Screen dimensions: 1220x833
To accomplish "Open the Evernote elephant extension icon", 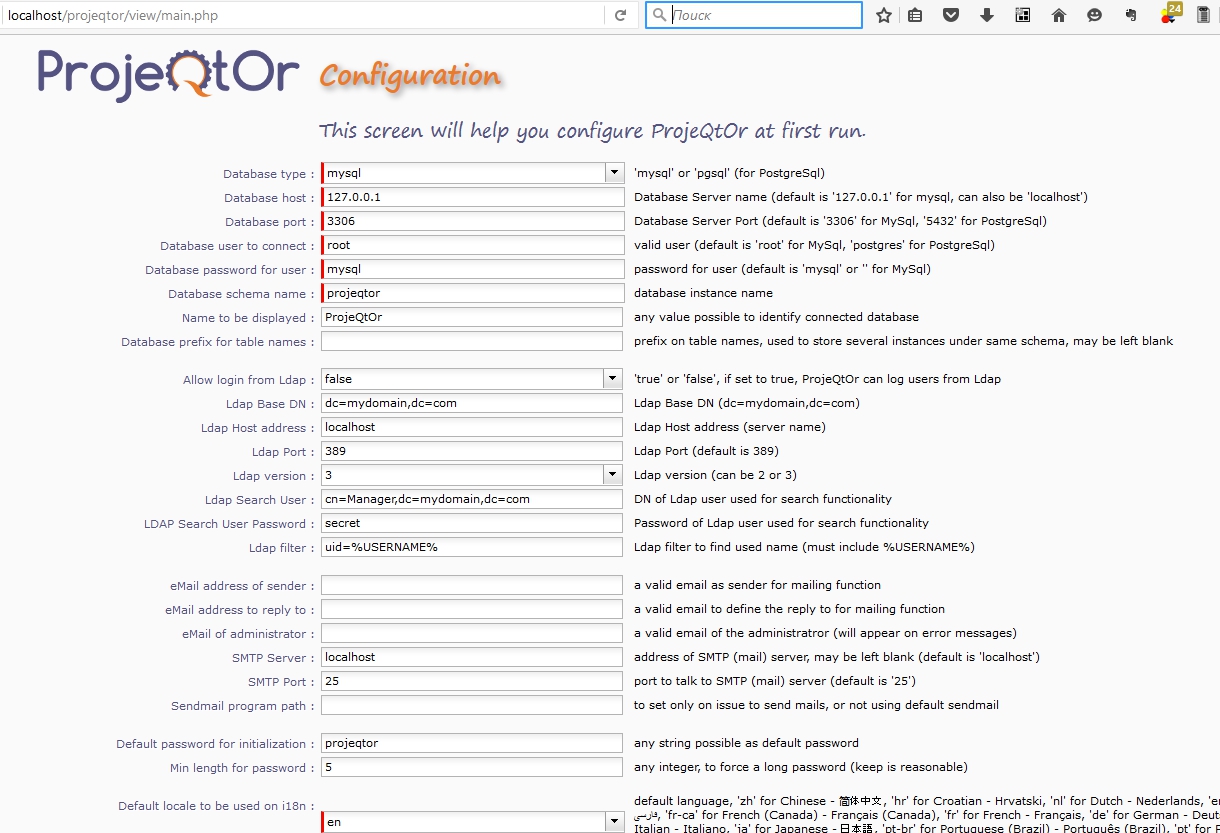I will (1131, 15).
